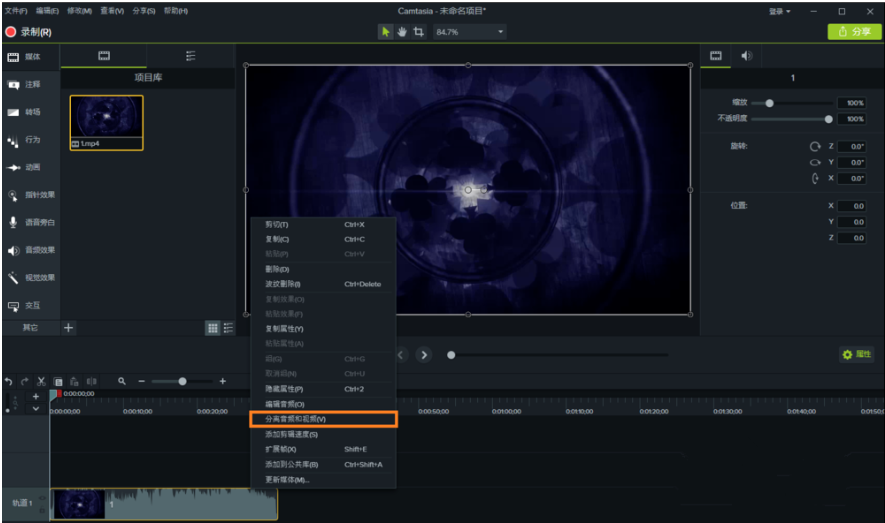885x523 pixels.
Task: Click the Z rotation circular arrow icon
Action: click(815, 146)
